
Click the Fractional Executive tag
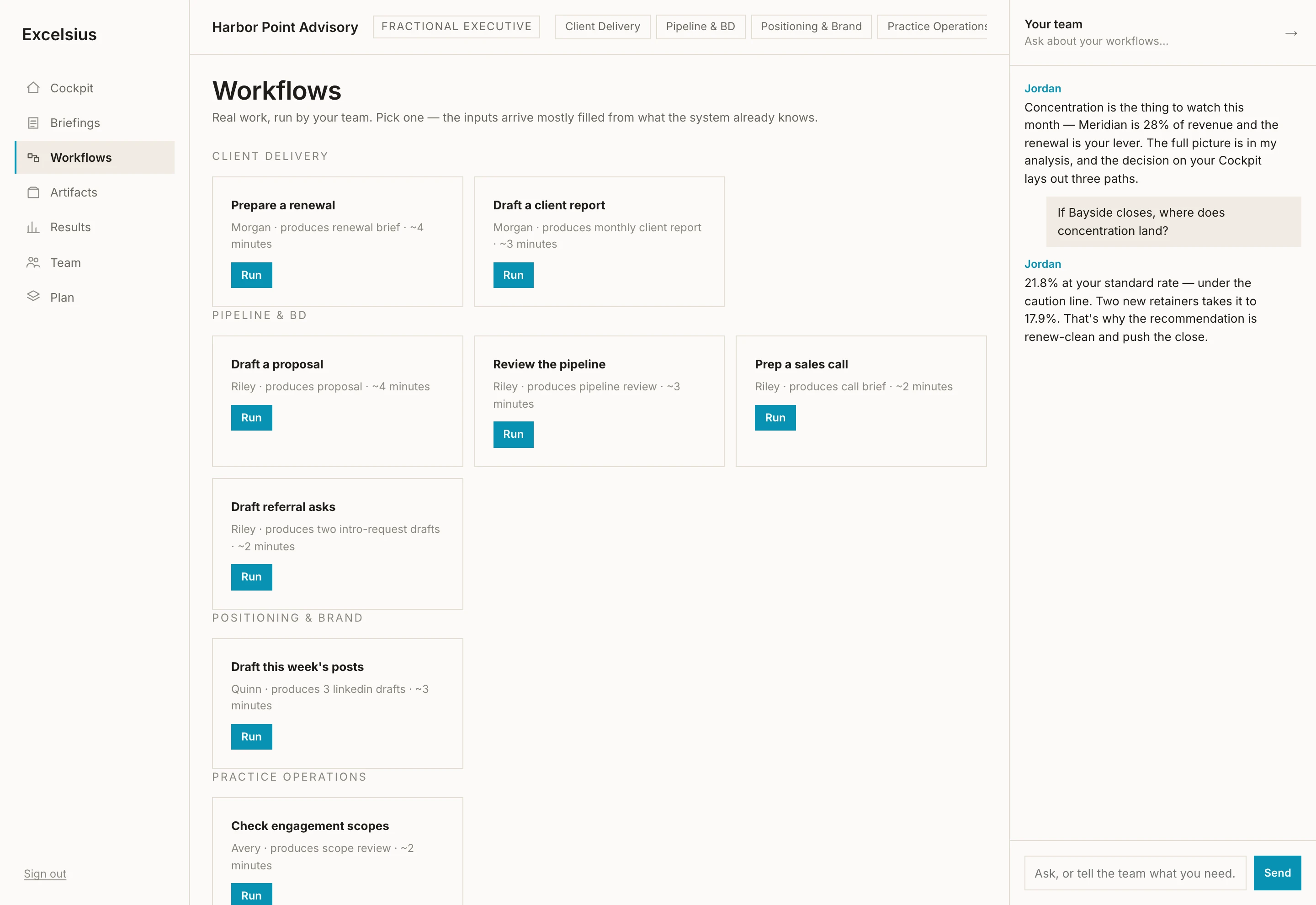456,27
